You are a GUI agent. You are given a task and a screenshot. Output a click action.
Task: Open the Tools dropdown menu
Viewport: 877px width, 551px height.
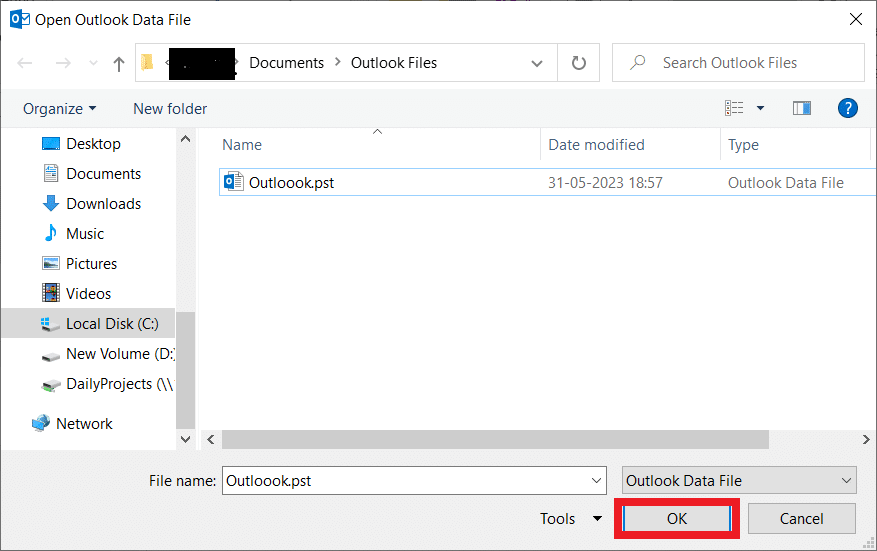[571, 519]
